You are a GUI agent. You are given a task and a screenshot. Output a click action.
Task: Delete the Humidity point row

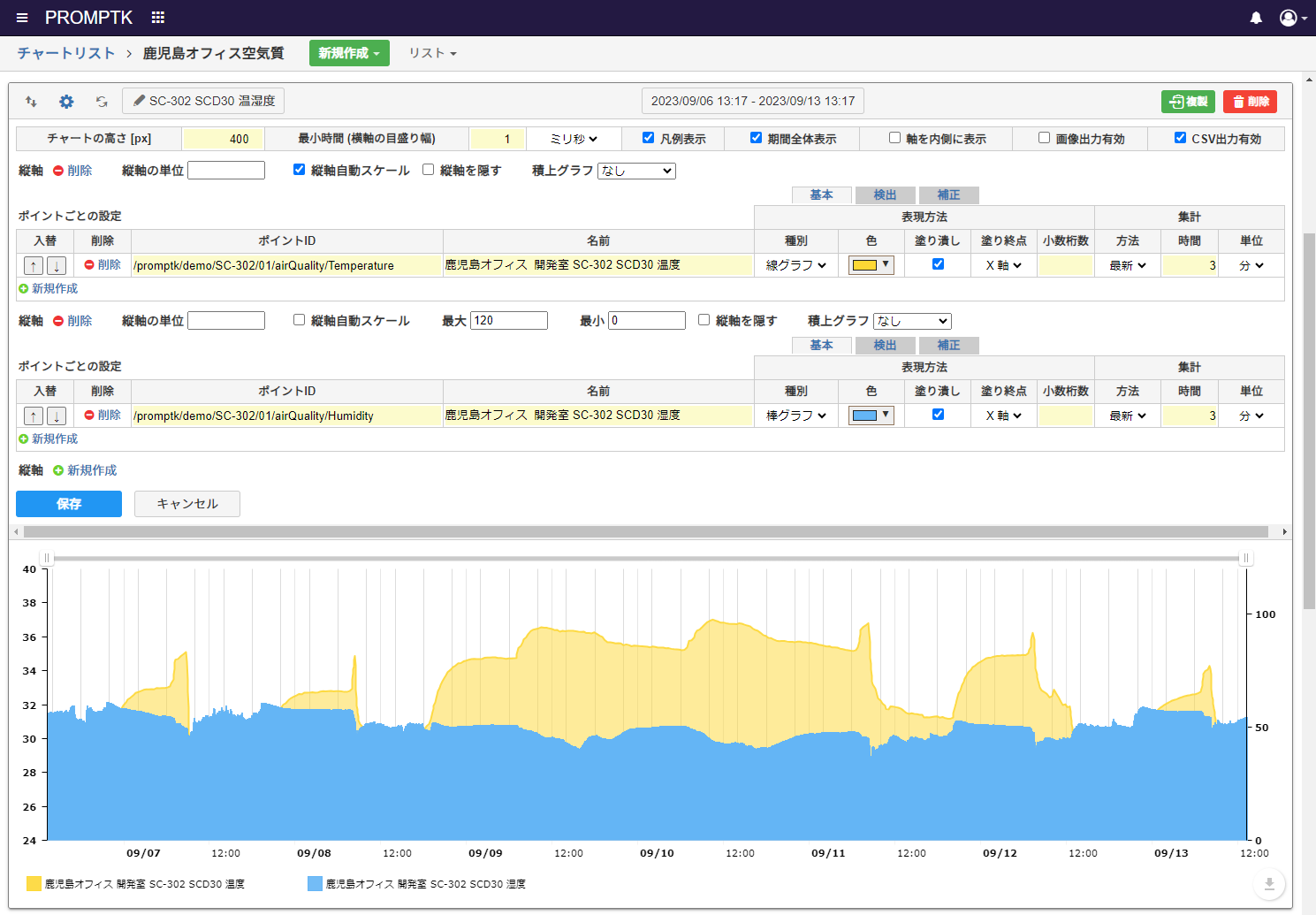point(103,415)
